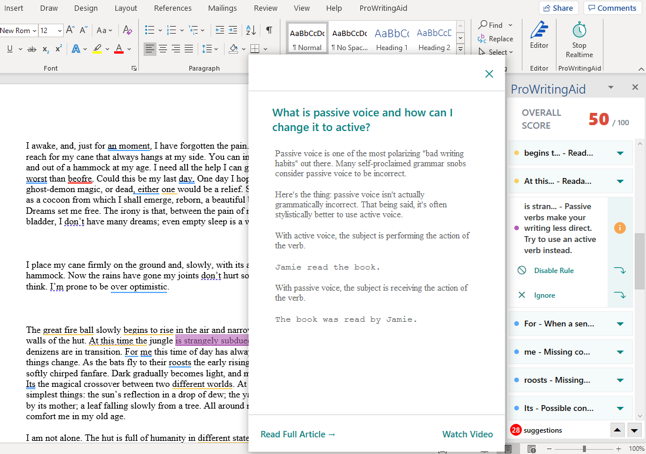Apply the No Spacing style
The image size is (646, 454).
tap(349, 38)
